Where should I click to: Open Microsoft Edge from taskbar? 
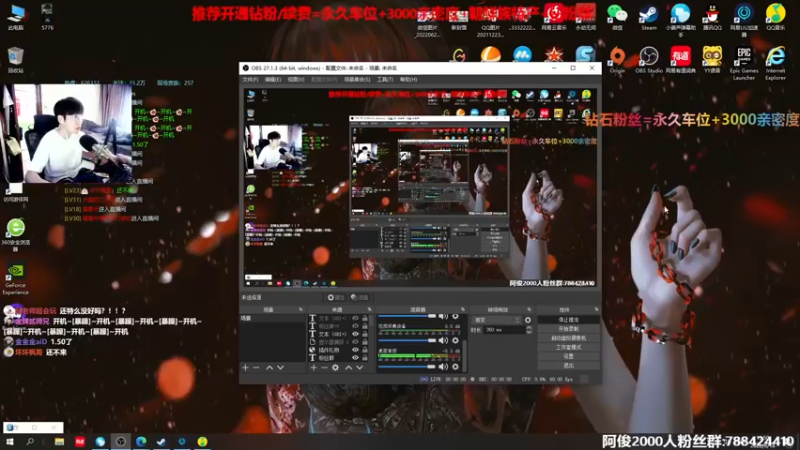coord(141,441)
